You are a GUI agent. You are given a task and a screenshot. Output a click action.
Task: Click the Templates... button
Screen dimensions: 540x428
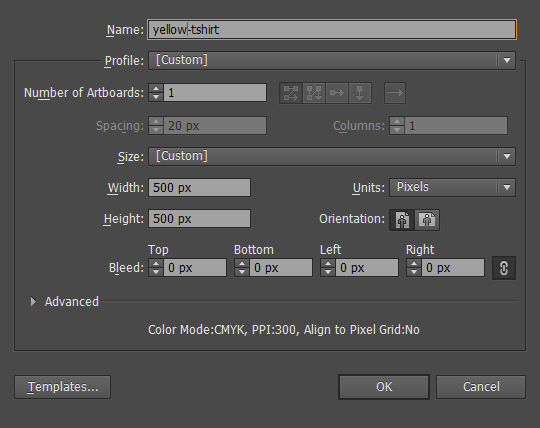pyautogui.click(x=62, y=387)
